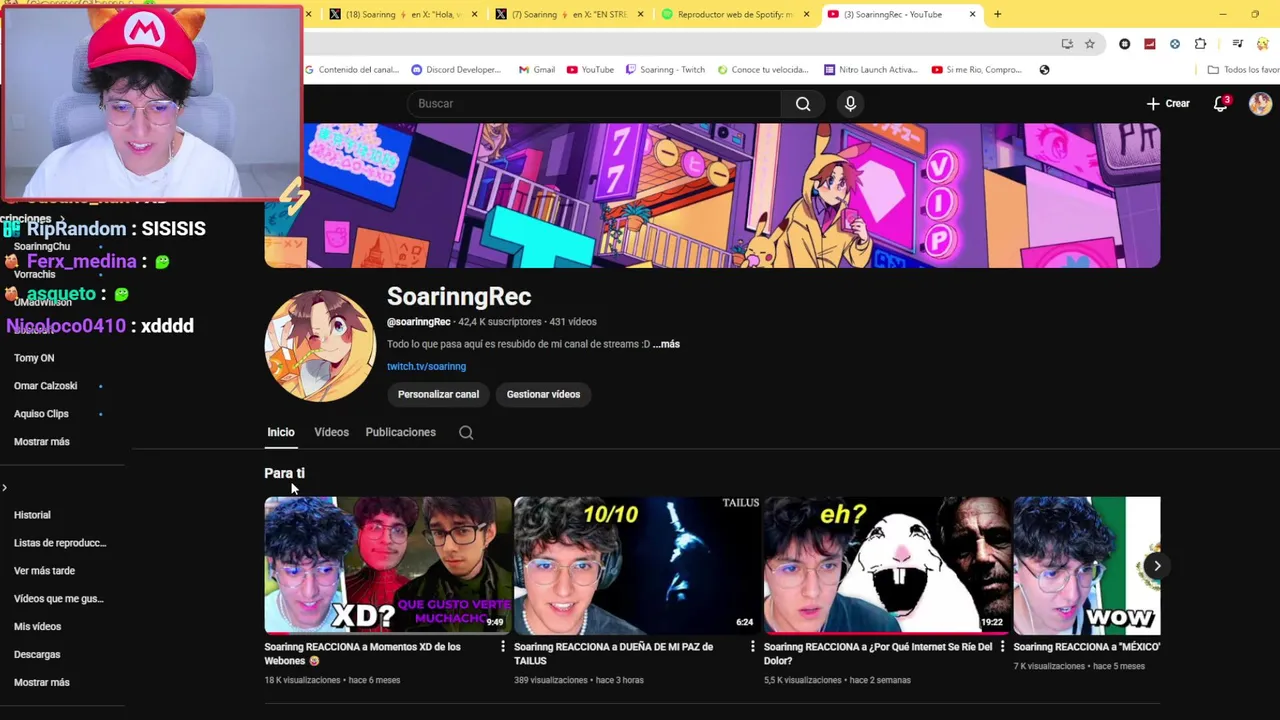
Task: Click the SoarinngRec channel avatar
Action: [320, 346]
